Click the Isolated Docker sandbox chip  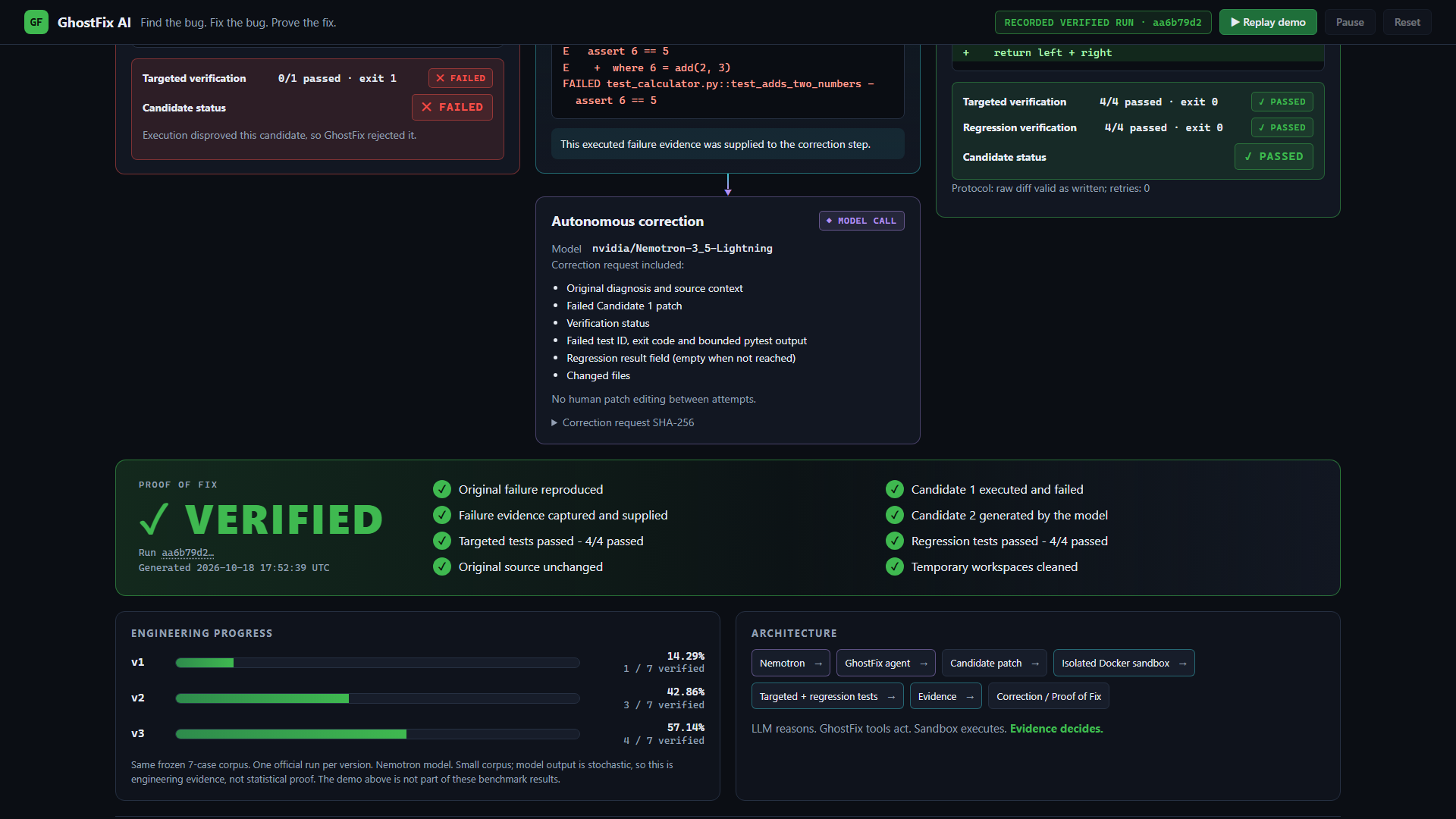click(x=1124, y=664)
